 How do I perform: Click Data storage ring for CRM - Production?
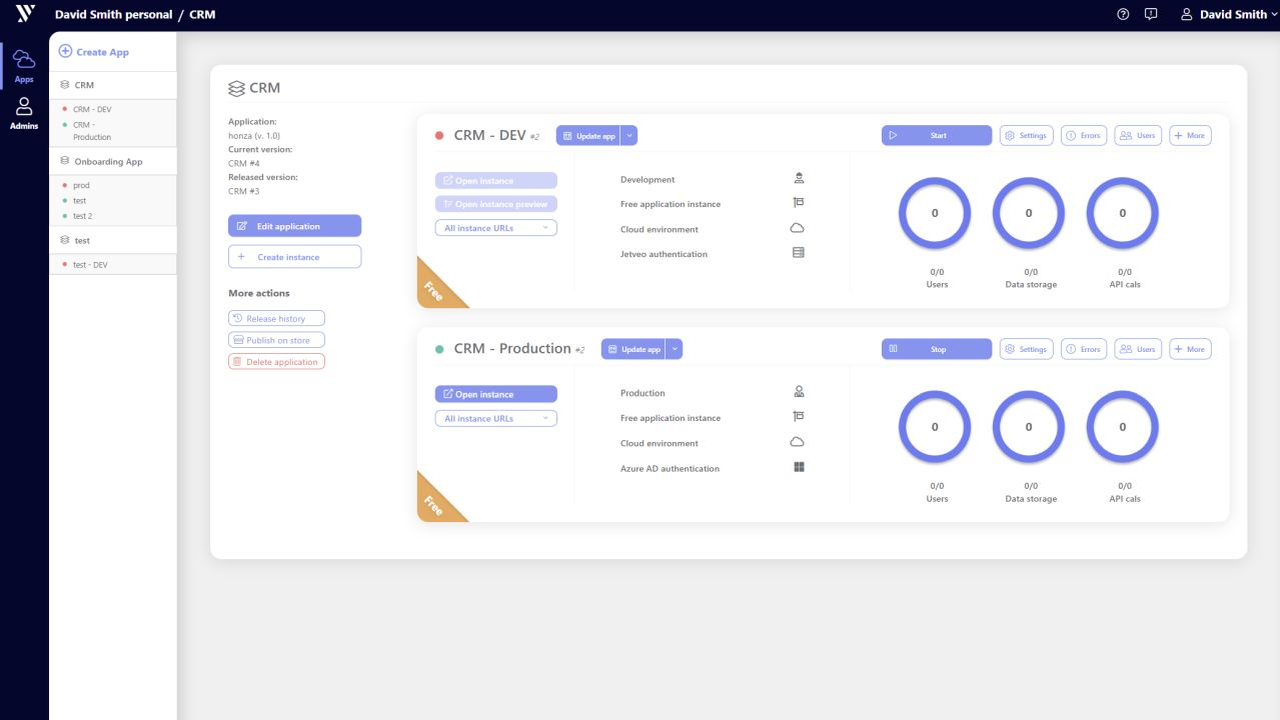1029,427
